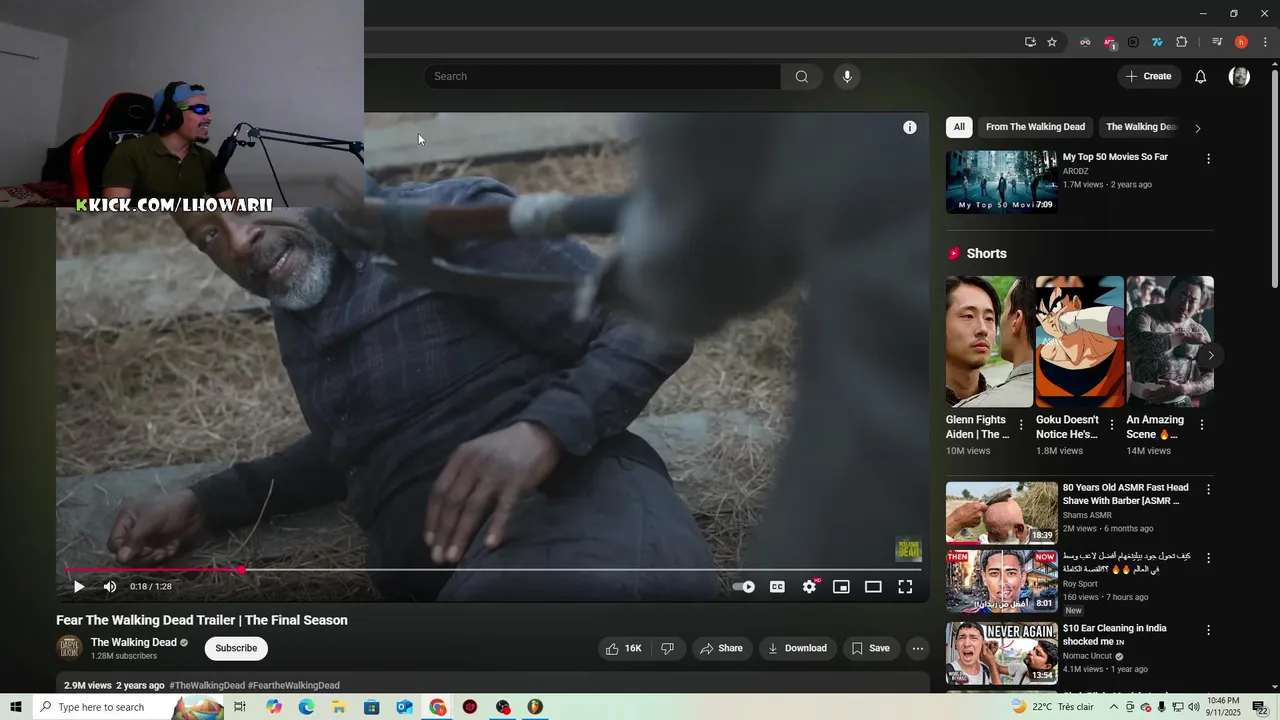Open Task View on the taskbar

point(240,707)
